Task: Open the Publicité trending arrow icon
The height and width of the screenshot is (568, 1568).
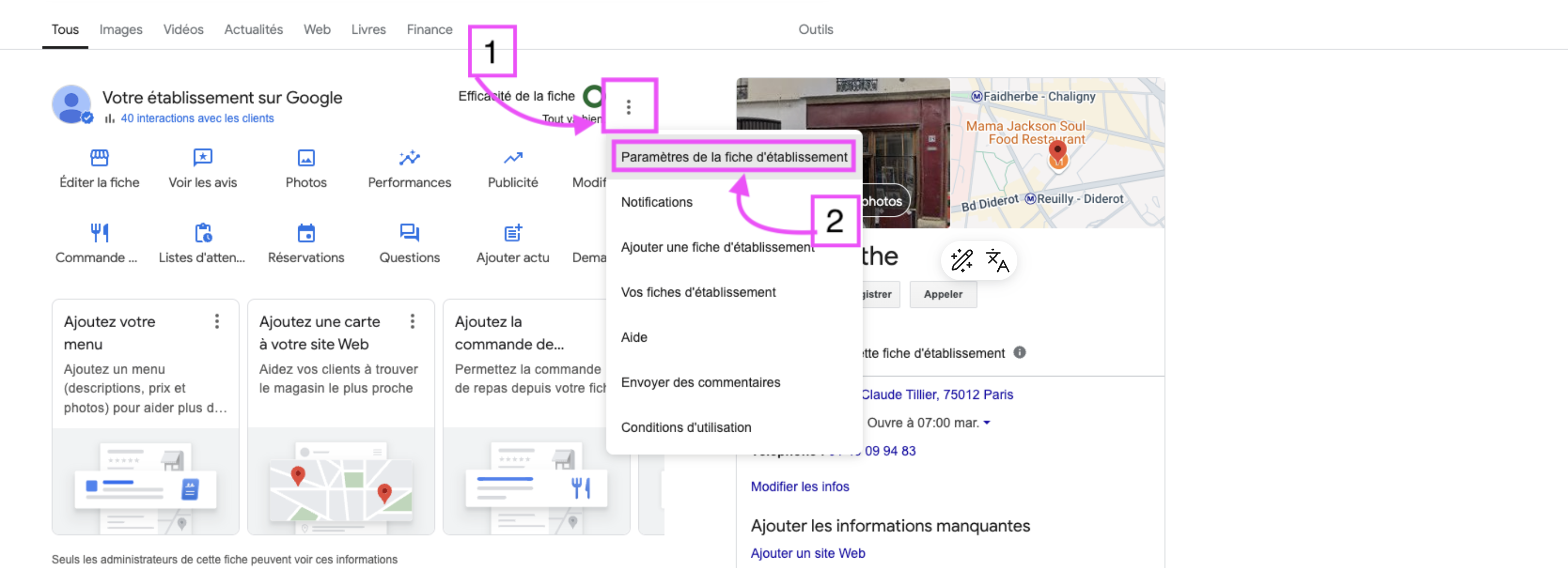Action: (x=512, y=158)
